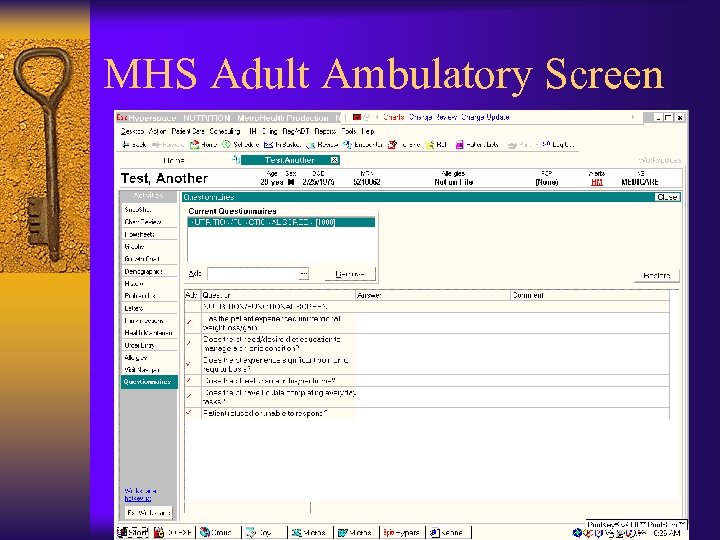This screenshot has width=720, height=540.
Task: Open the Tools menu
Action: click(349, 131)
